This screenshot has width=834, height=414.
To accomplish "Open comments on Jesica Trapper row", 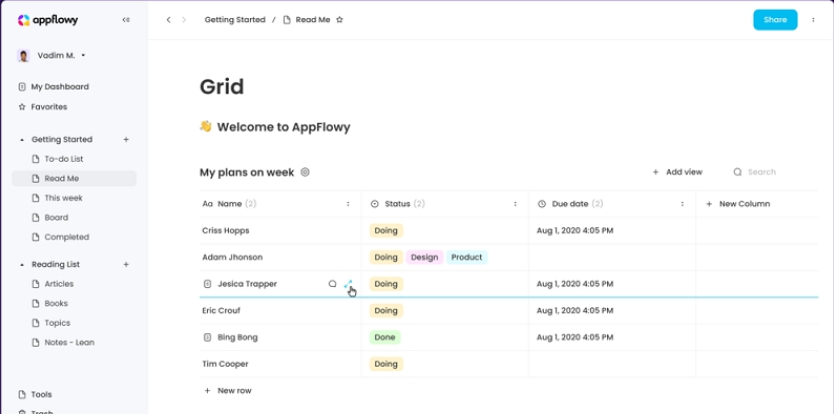I will point(332,284).
